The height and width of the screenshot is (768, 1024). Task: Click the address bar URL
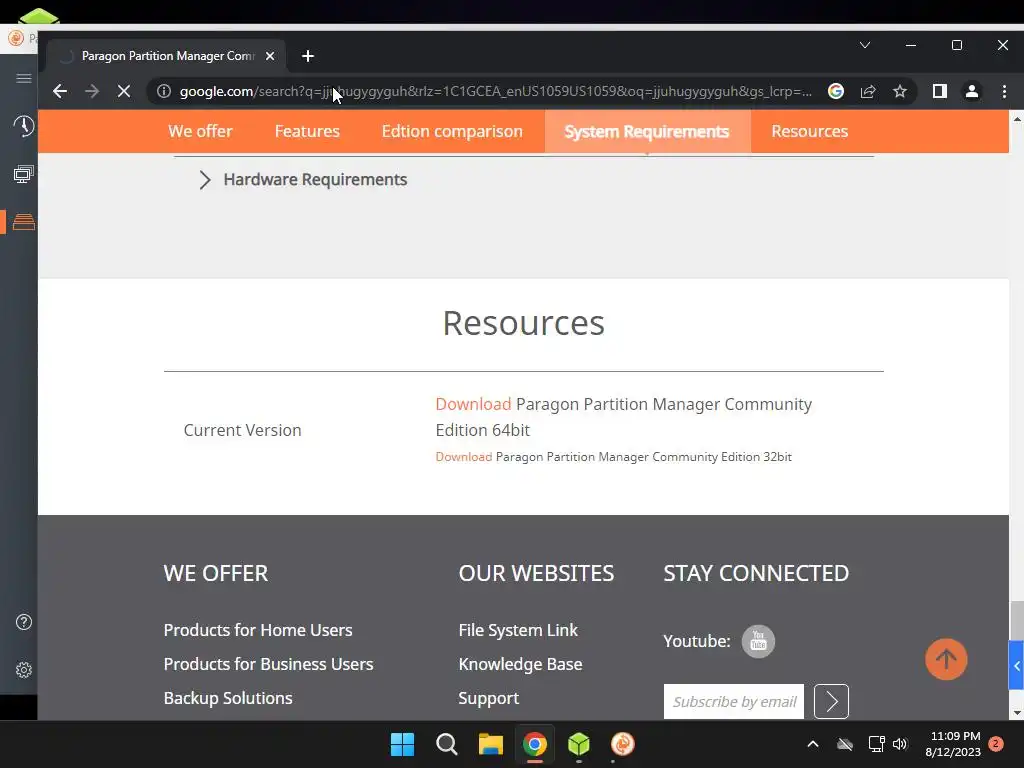[496, 91]
